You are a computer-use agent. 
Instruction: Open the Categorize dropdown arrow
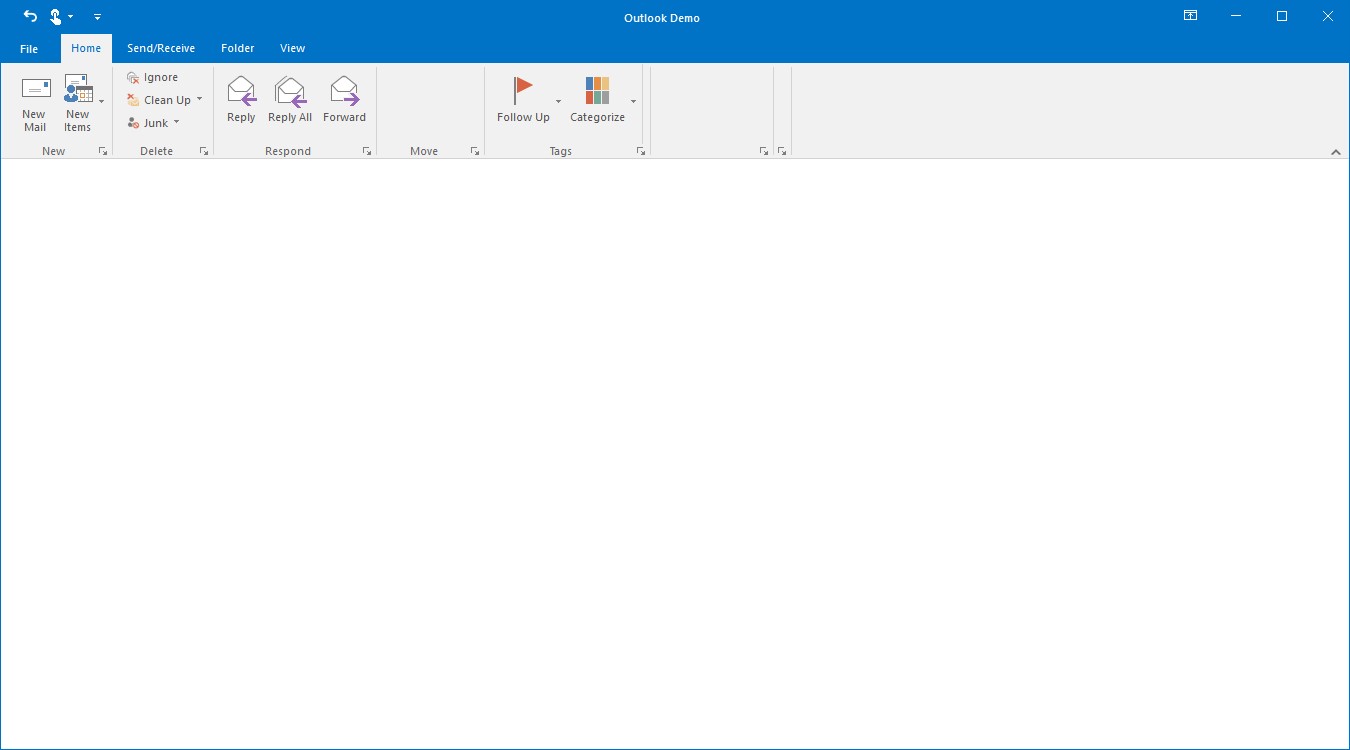632,100
